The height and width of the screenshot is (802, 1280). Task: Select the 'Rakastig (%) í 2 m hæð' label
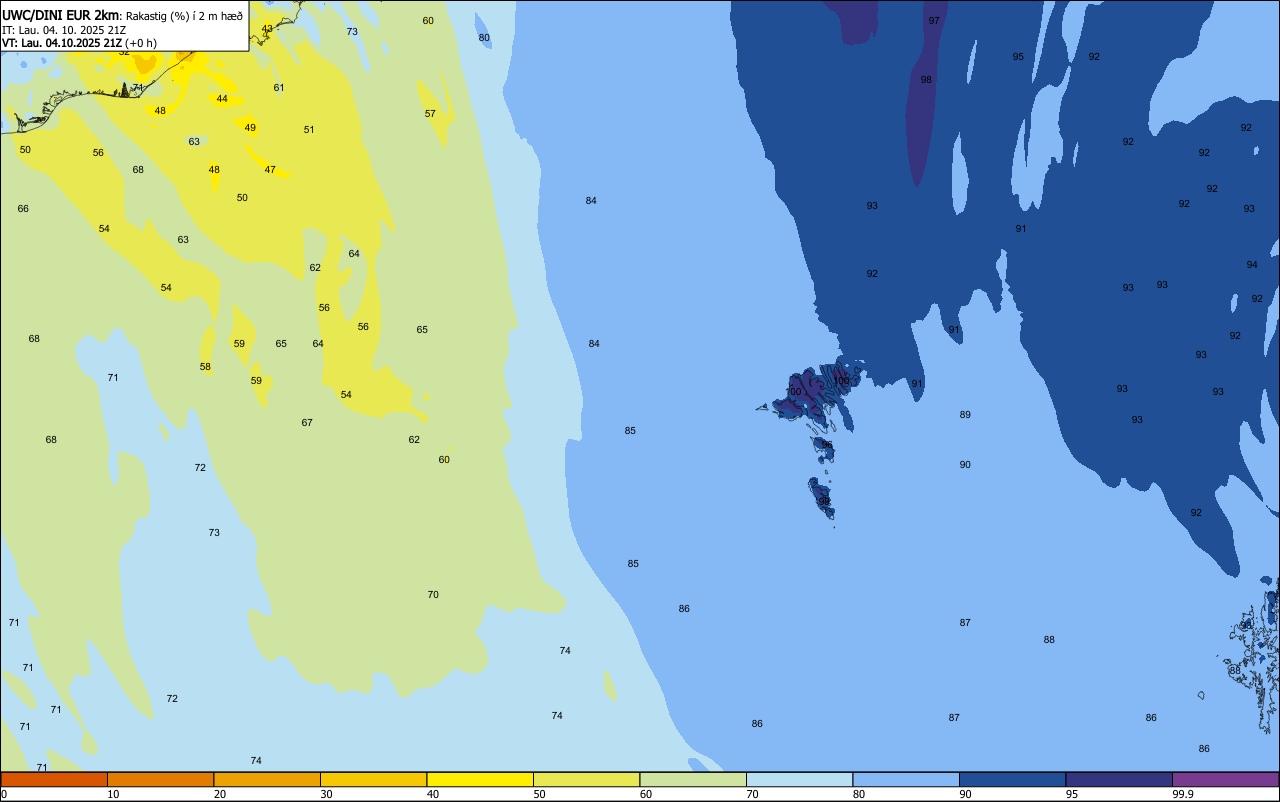(x=185, y=15)
